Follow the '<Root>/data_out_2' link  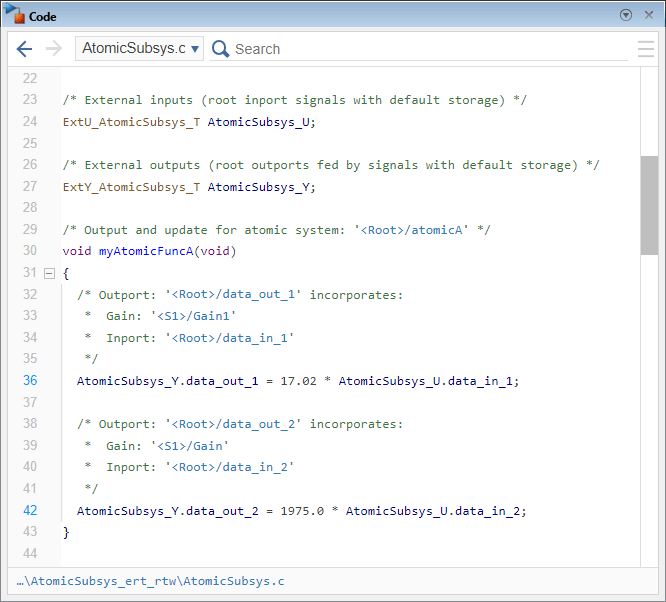tap(233, 424)
